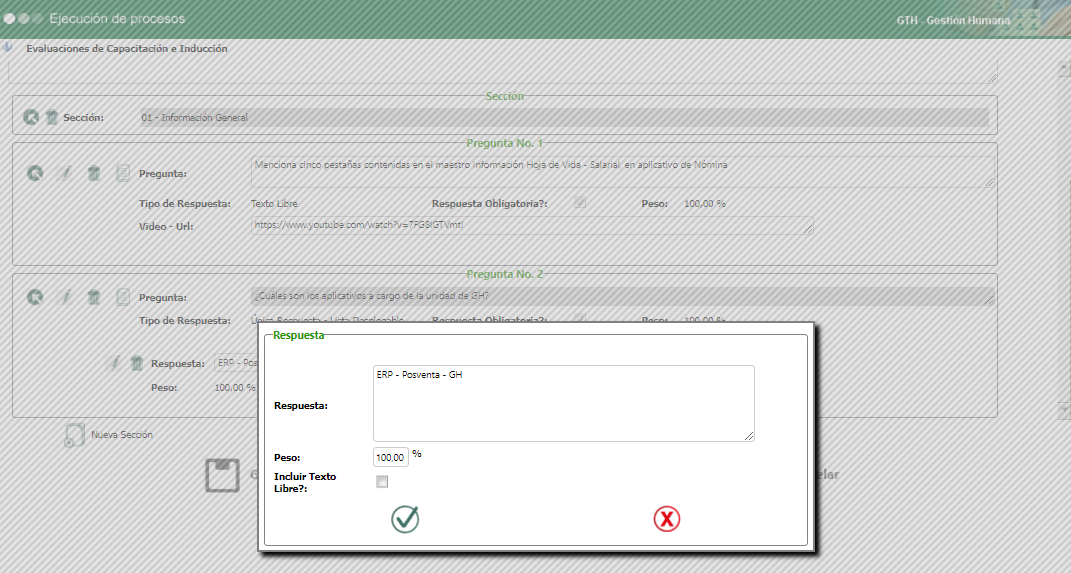This screenshot has width=1071, height=573.
Task: Click inside the Respuesta textarea in the dialog
Action: pyautogui.click(x=564, y=403)
